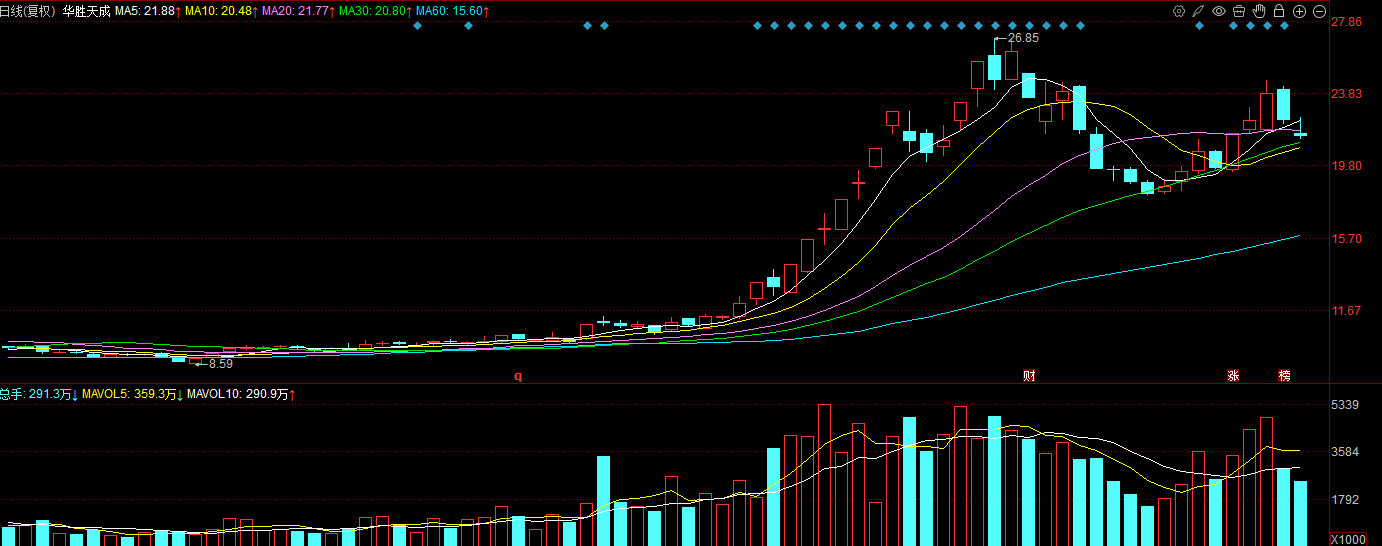1382x546 pixels.
Task: Click the 榜 ranking list marker
Action: [1284, 376]
